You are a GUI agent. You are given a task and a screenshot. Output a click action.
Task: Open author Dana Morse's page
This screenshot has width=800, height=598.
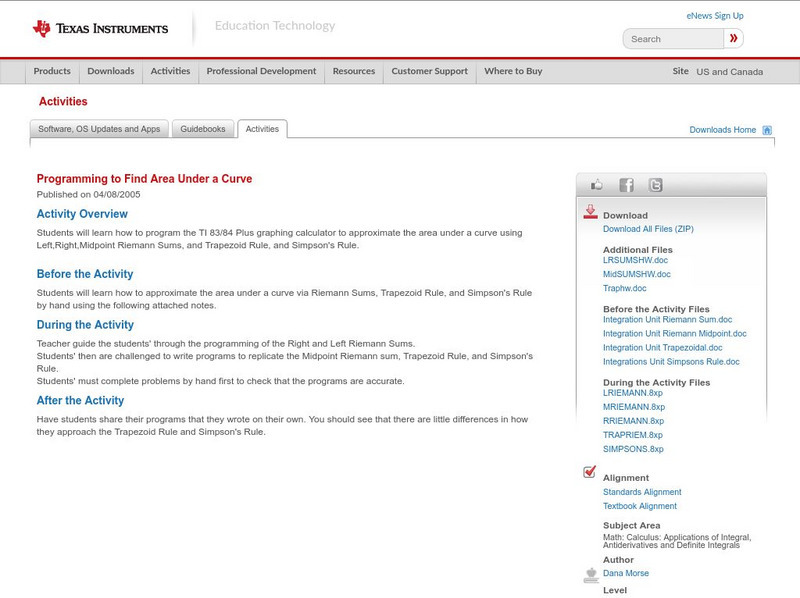(x=626, y=574)
